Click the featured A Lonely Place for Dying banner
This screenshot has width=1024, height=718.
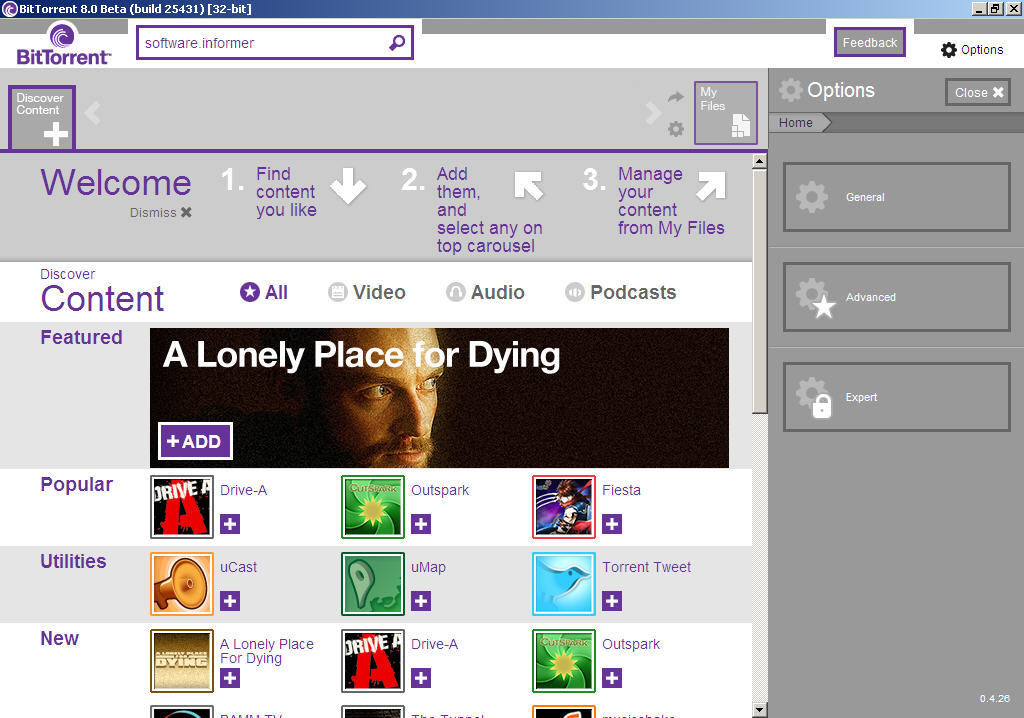(440, 398)
